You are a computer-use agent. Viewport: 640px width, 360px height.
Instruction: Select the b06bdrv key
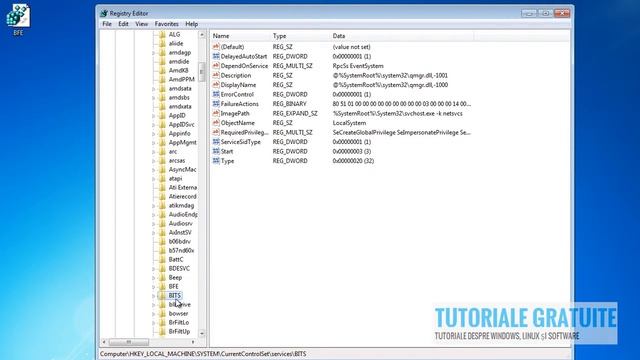180,242
